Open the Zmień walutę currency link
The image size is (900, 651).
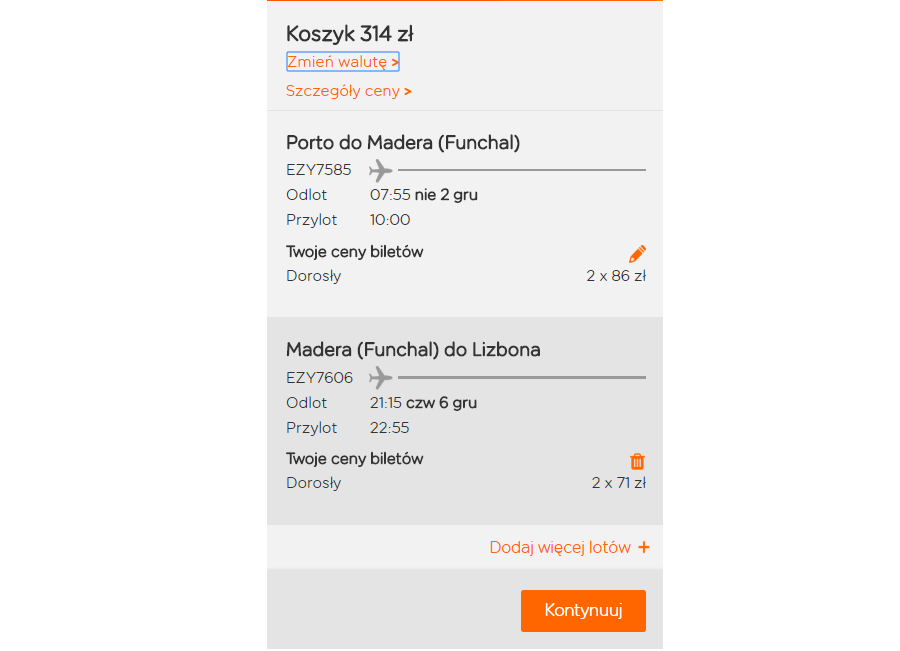tap(337, 62)
